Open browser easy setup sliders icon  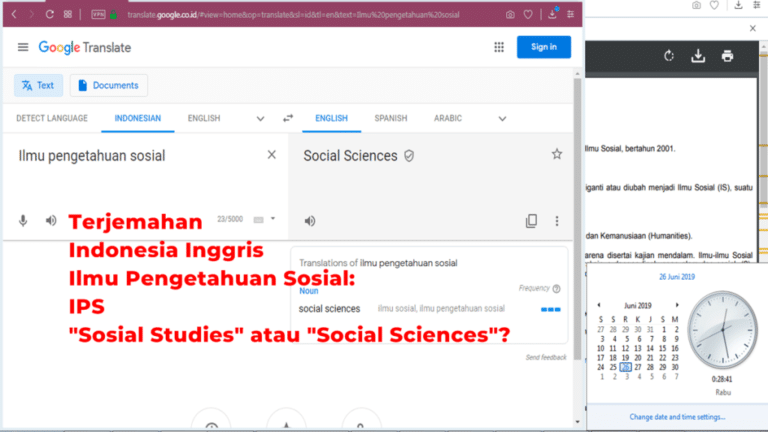click(571, 15)
